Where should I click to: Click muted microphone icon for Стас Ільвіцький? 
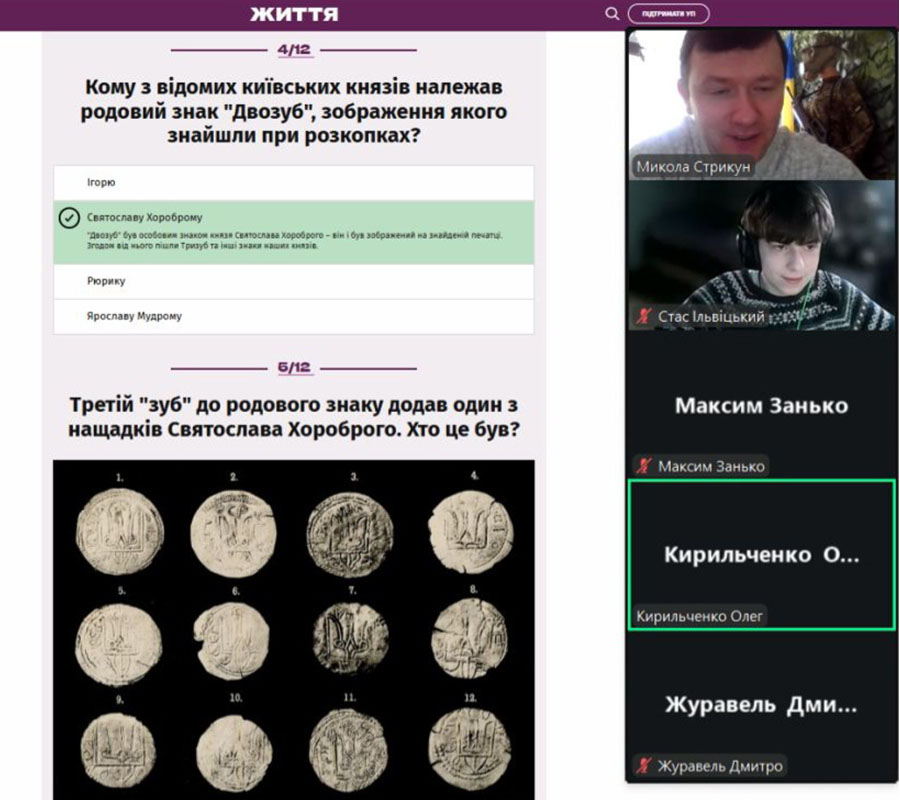click(645, 317)
